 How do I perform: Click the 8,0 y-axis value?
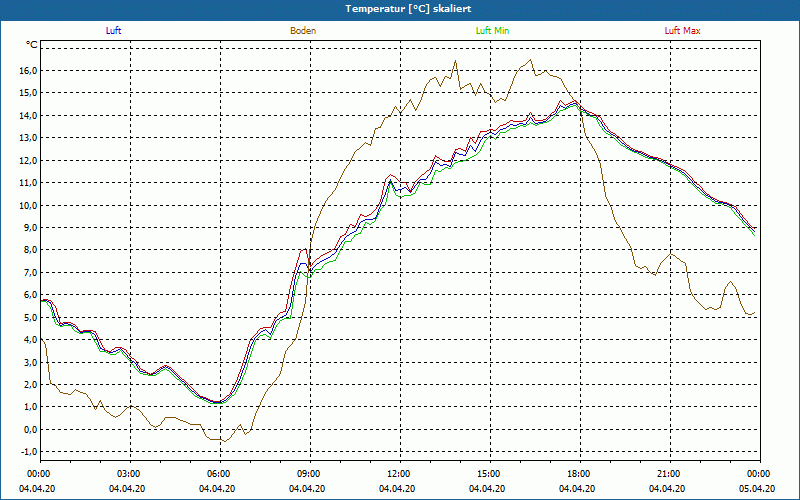[x=31, y=250]
